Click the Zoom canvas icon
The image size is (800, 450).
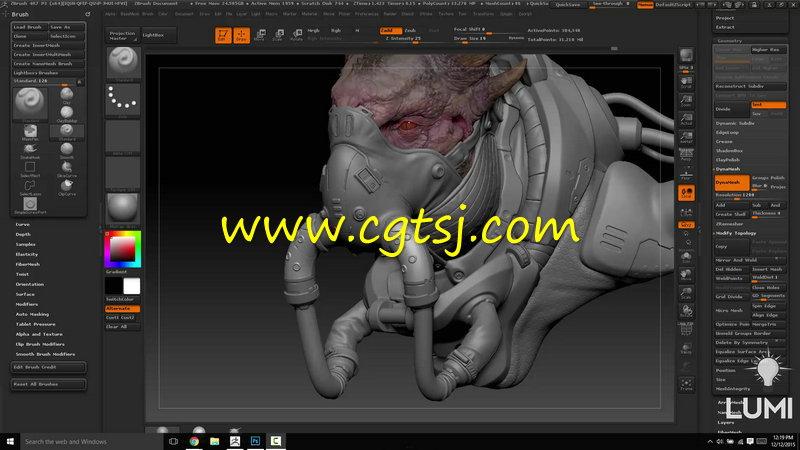tap(686, 101)
